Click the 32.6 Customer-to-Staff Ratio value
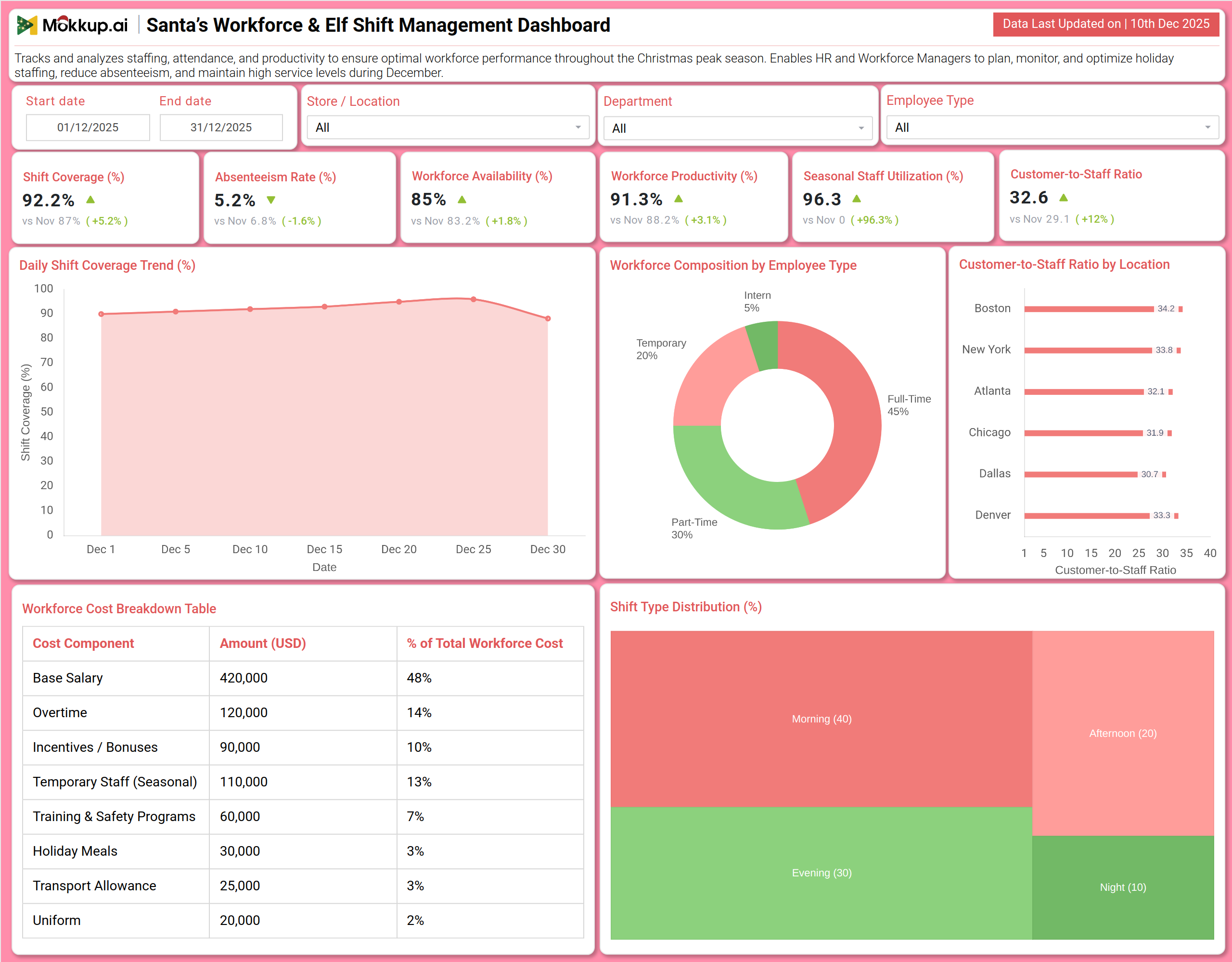Viewport: 1232px width, 962px height. (x=1029, y=197)
